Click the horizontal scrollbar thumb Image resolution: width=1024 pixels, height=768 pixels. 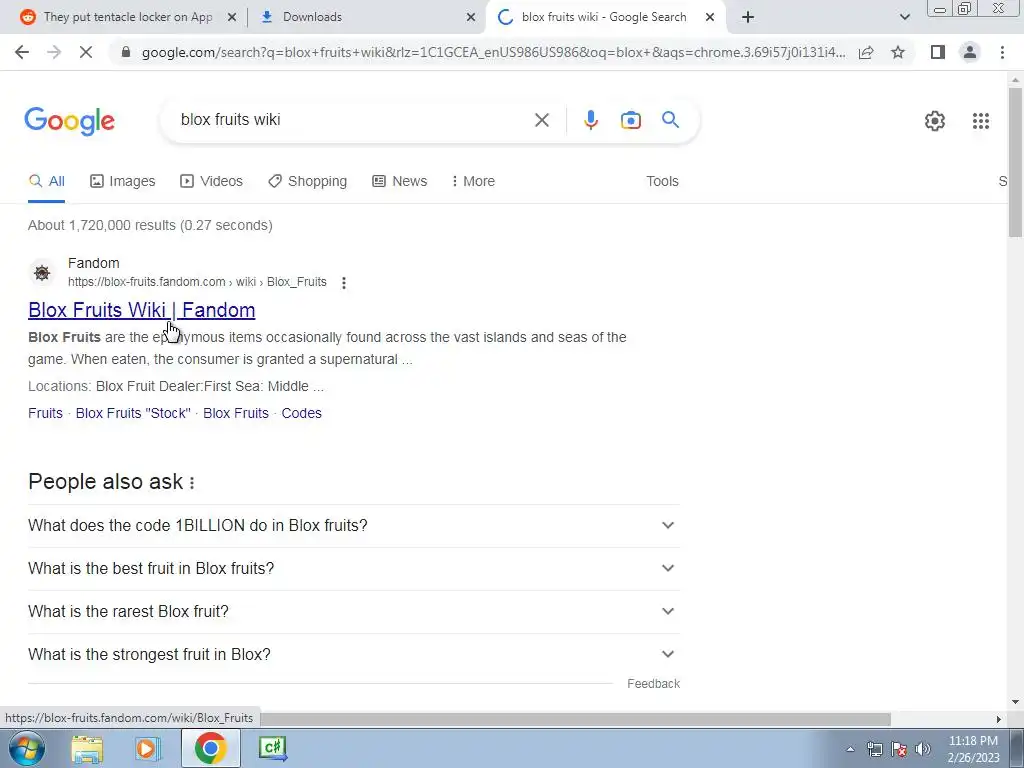pyautogui.click(x=575, y=719)
